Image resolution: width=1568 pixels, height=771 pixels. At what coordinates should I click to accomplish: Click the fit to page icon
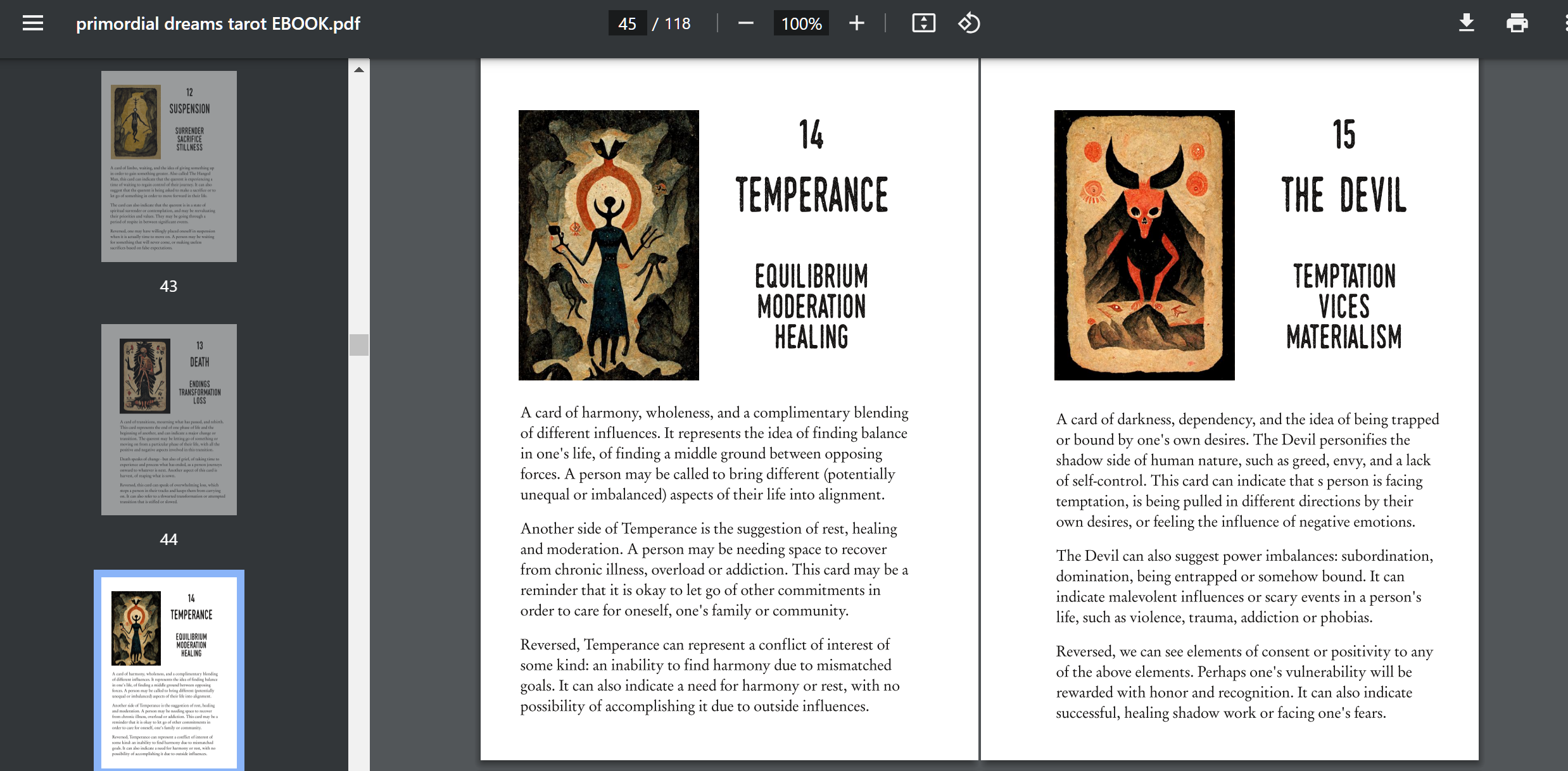point(923,23)
